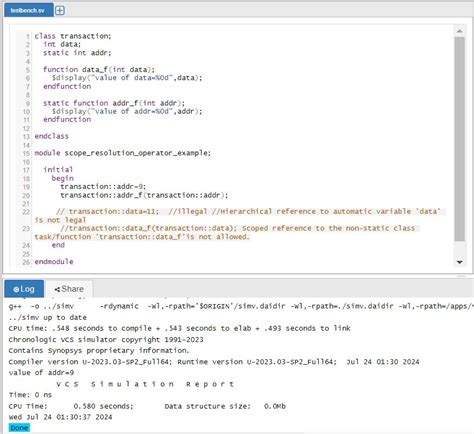The height and width of the screenshot is (434, 474).
Task: Add a new file tab with plus icon
Action: (x=60, y=11)
